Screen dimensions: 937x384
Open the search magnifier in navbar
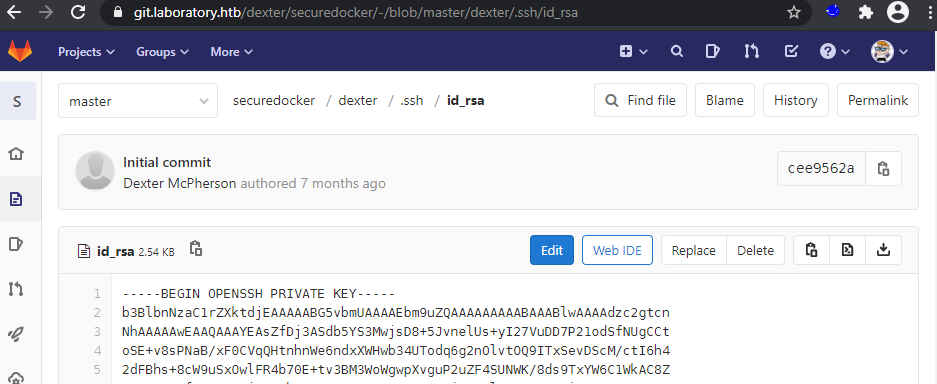pos(676,52)
